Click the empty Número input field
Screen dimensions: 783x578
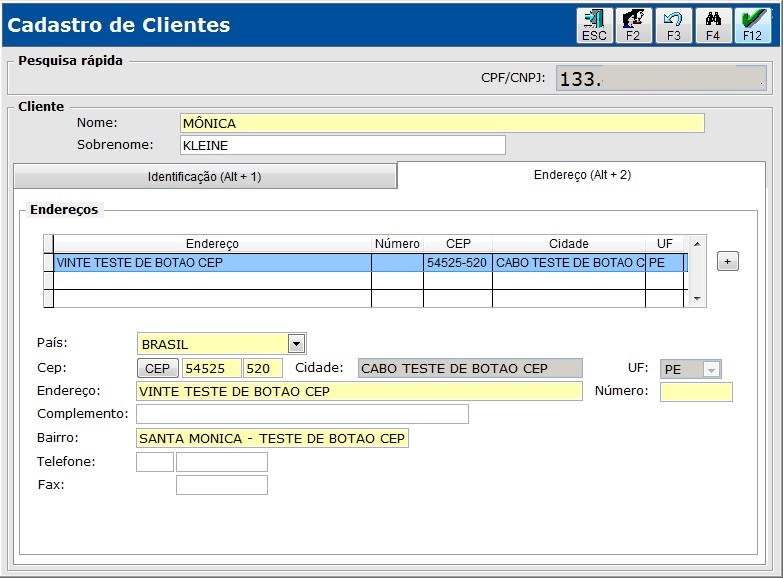click(696, 392)
